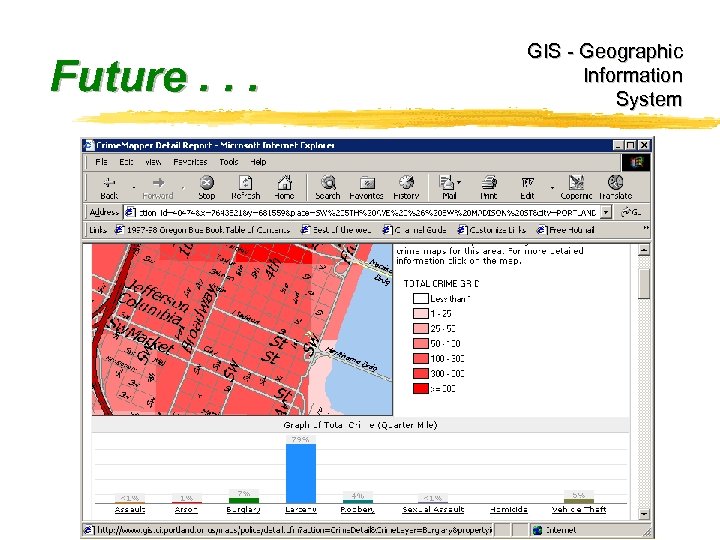The width and height of the screenshot is (720, 540).
Task: Open the Oregon Blue Book Table of Contents link
Action: point(202,230)
